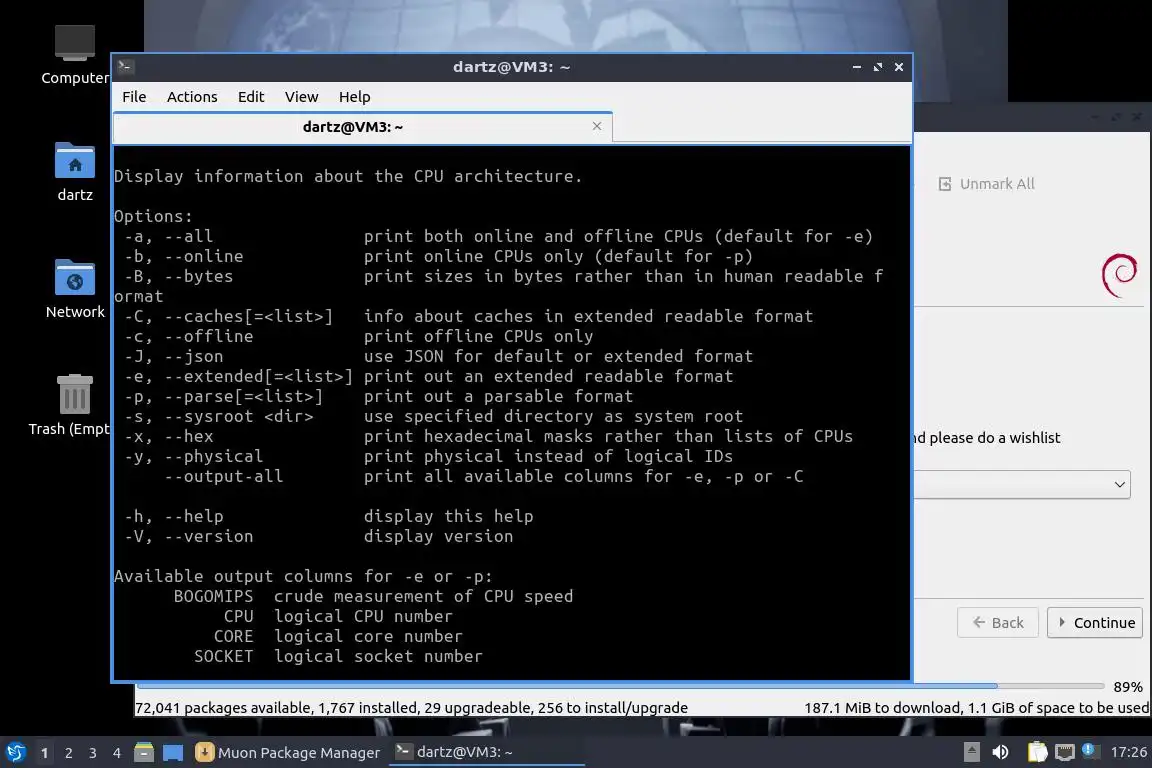Switch to workspace 3
1152x768 pixels.
93,753
